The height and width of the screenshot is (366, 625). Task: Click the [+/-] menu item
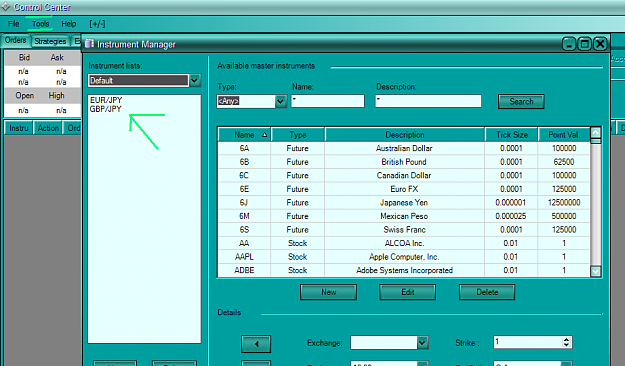click(x=97, y=24)
